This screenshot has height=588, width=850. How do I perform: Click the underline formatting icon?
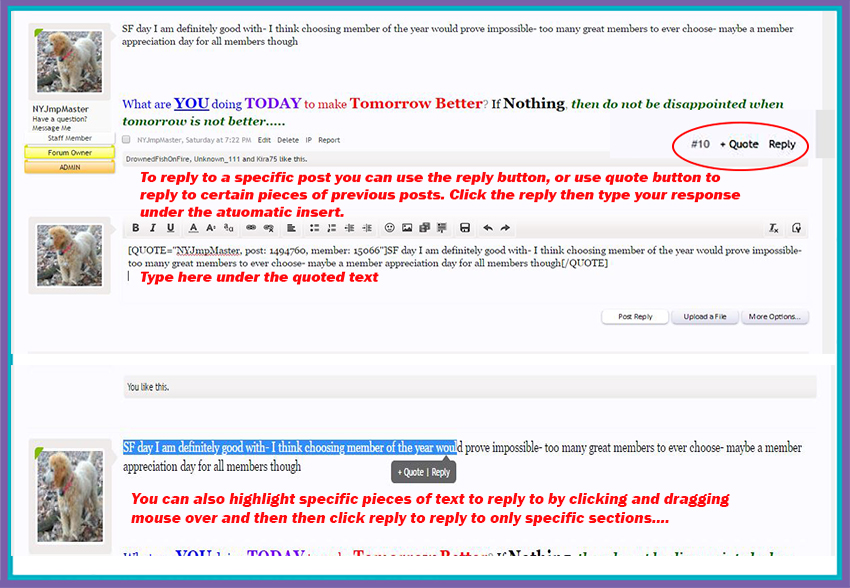170,228
